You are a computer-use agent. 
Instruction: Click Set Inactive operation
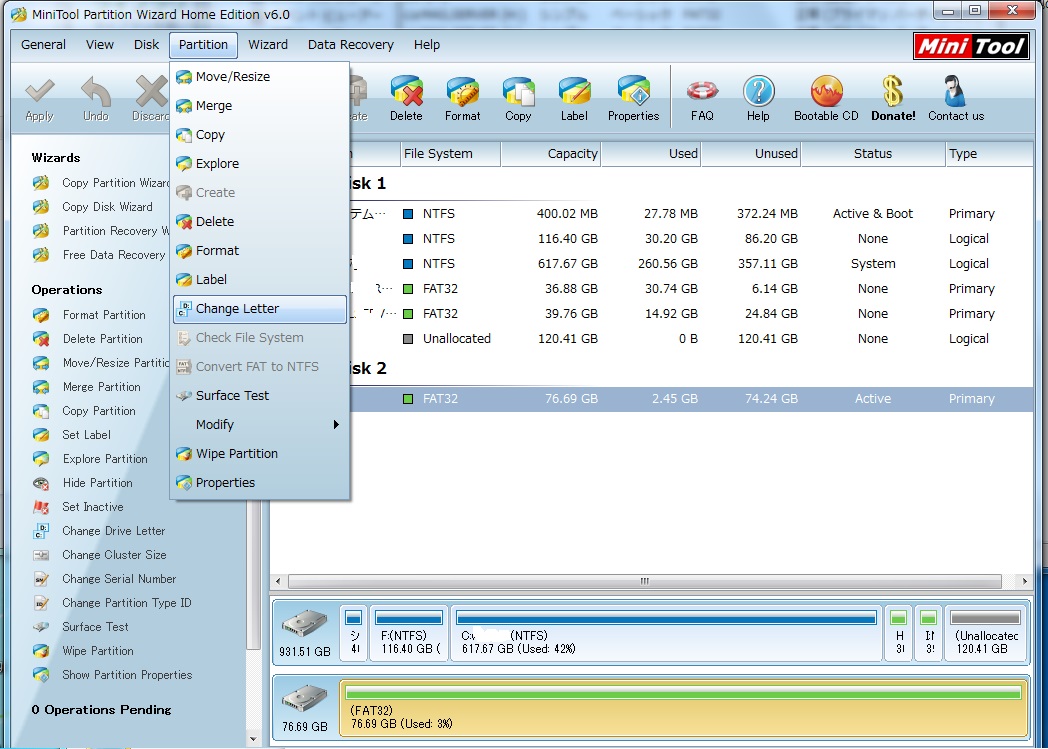pyautogui.click(x=93, y=507)
